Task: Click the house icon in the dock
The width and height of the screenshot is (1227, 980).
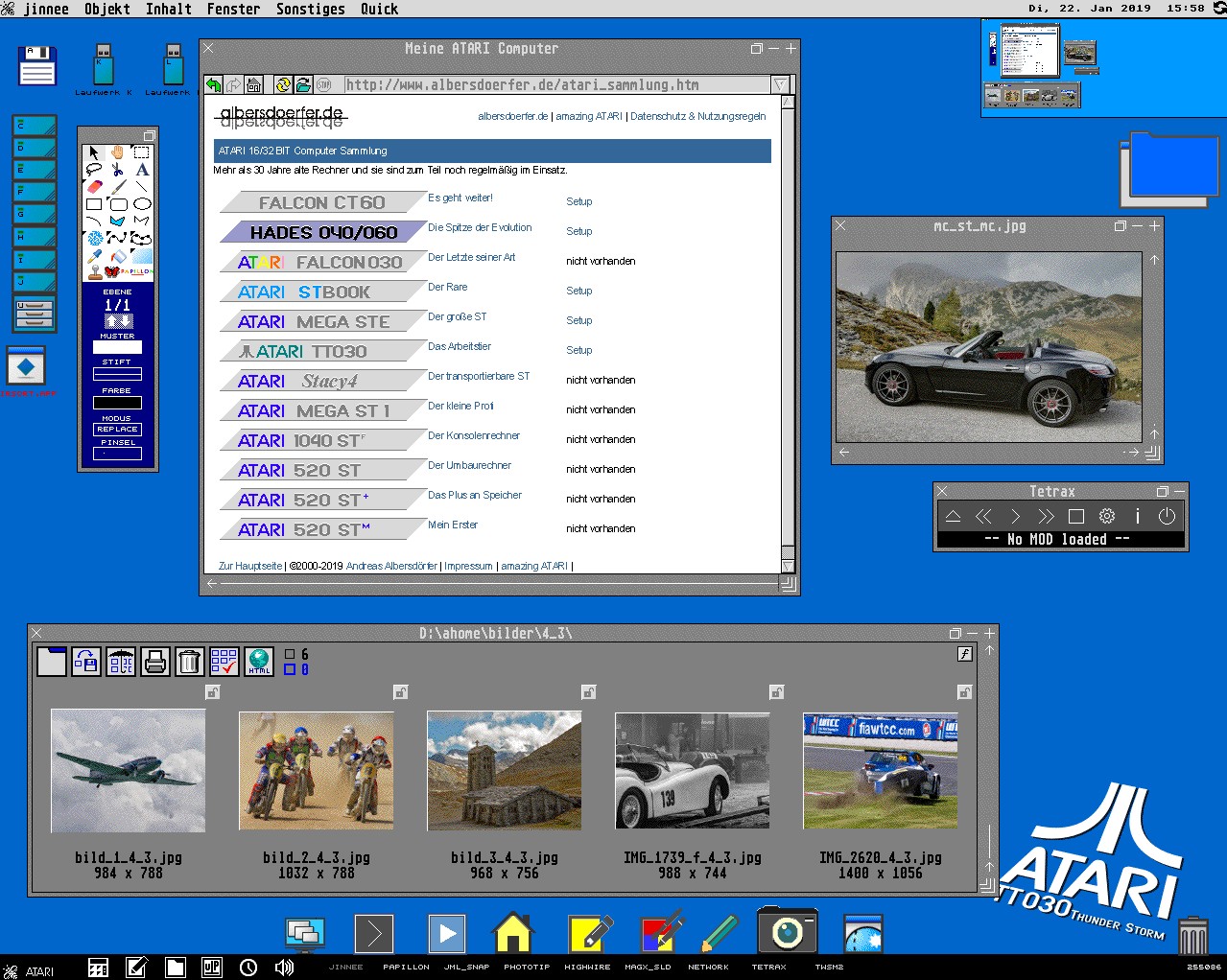Action: pos(512,931)
